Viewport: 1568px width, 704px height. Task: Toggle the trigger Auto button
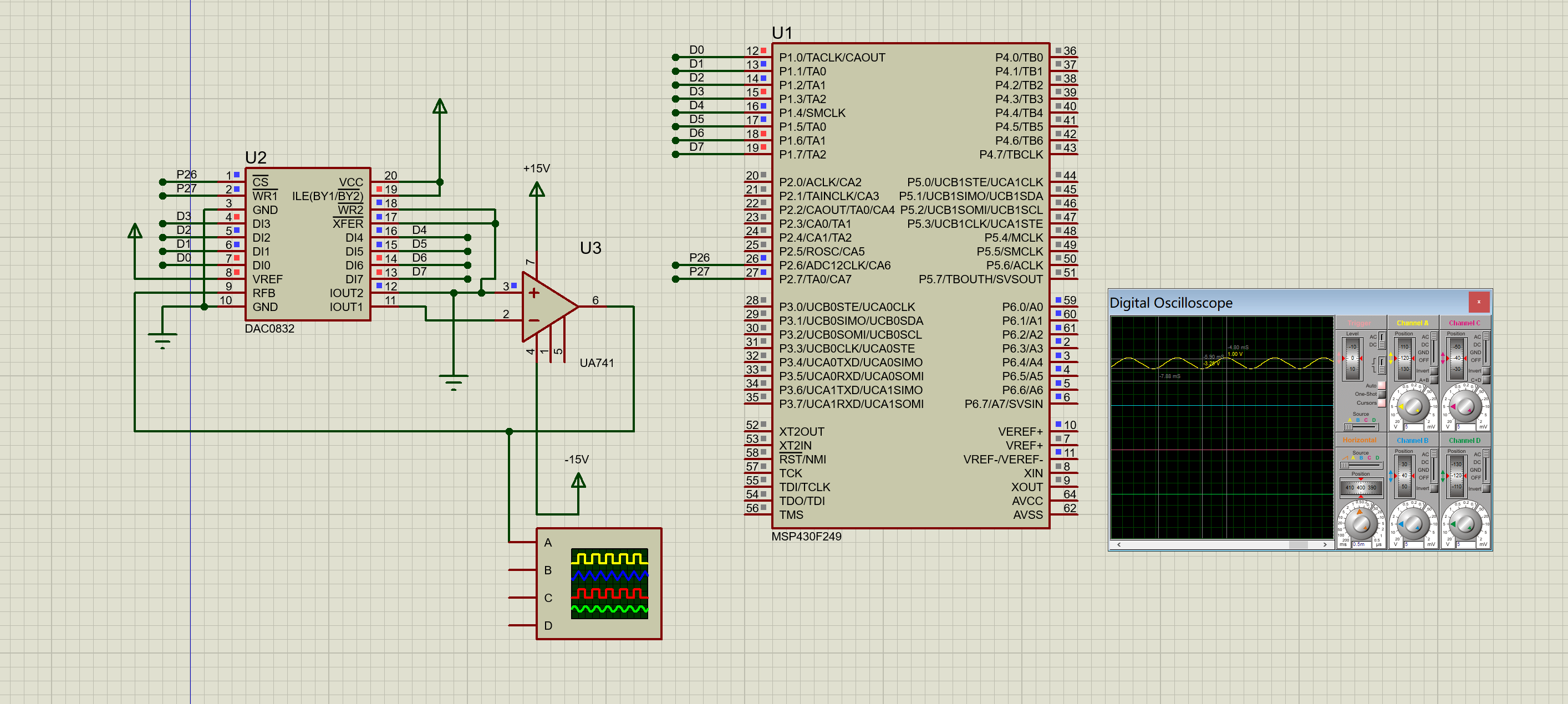pos(1381,385)
